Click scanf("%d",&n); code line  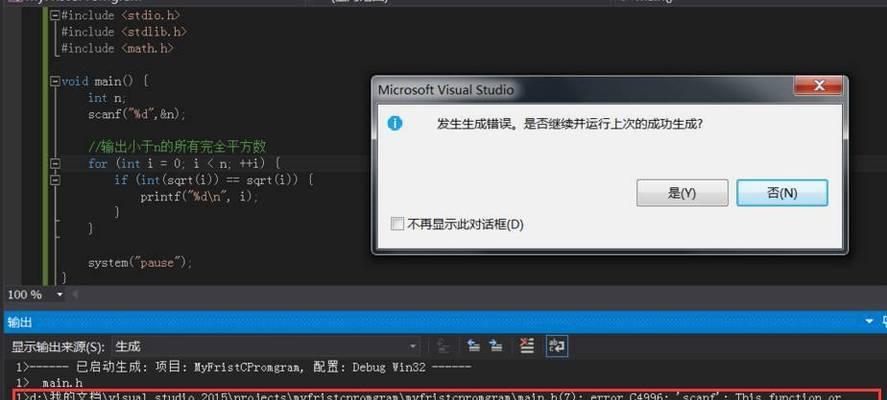(136, 114)
